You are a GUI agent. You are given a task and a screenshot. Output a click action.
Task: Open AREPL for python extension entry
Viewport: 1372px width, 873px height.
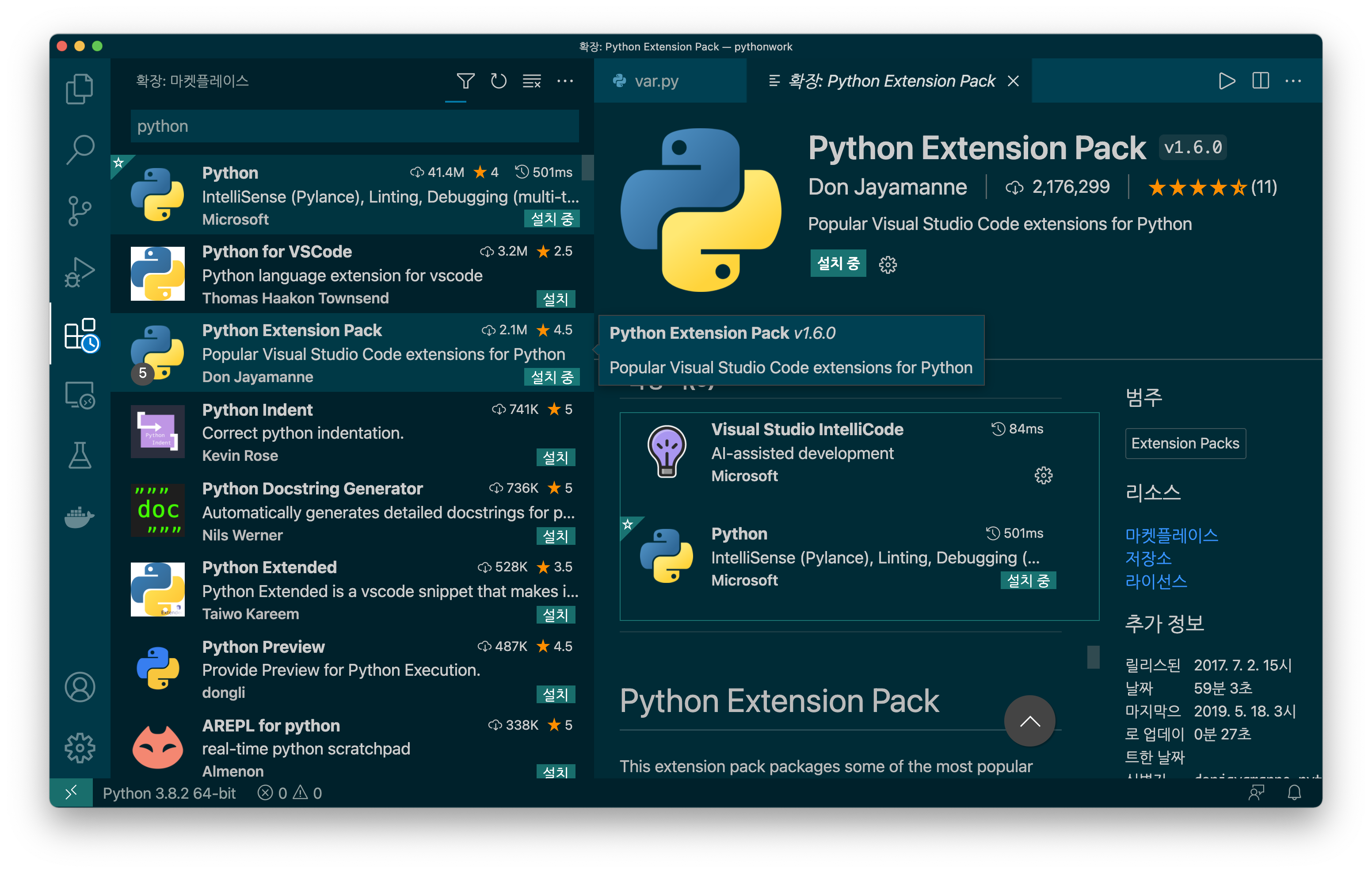point(351,747)
